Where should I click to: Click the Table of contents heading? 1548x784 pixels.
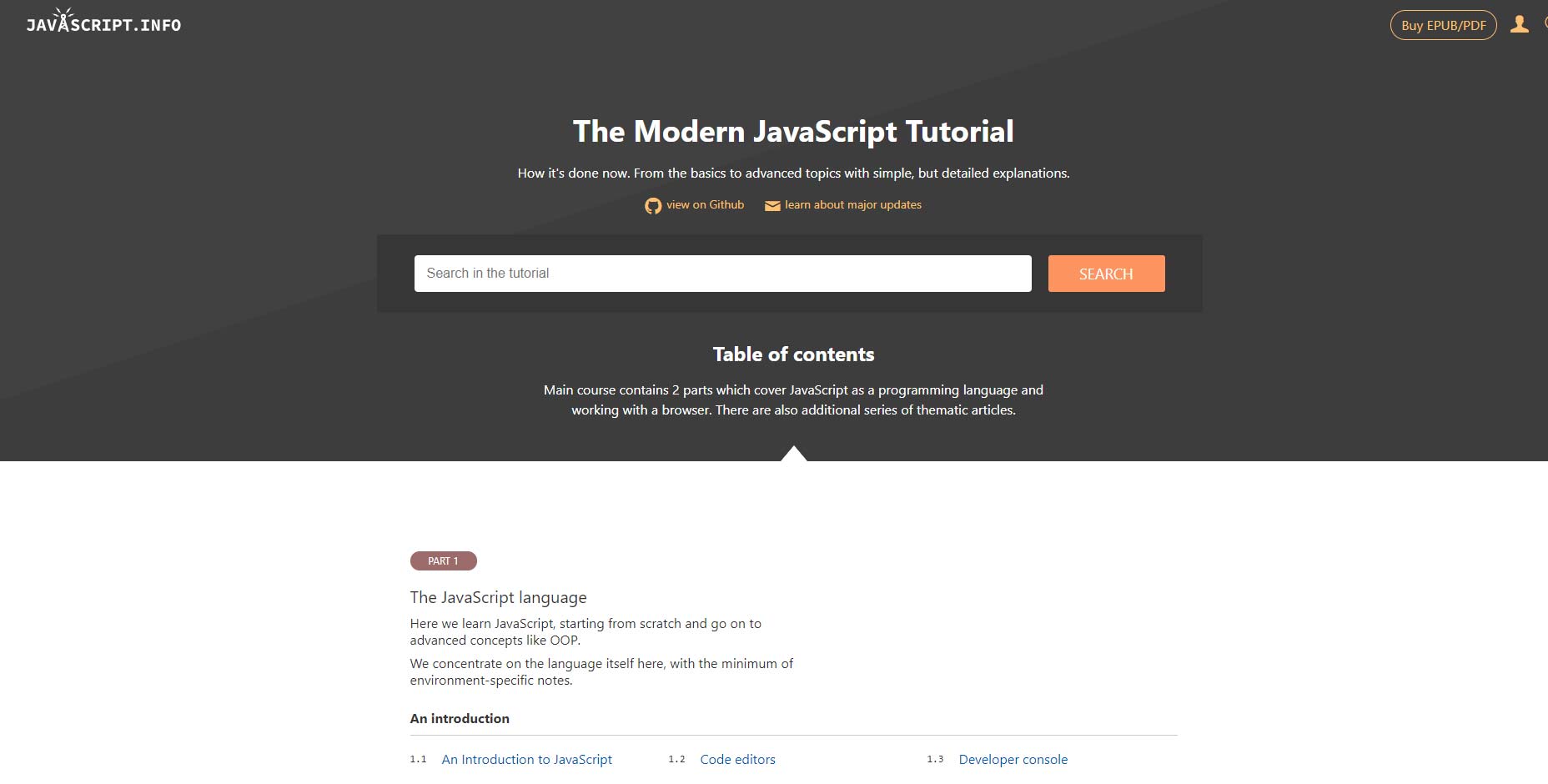pyautogui.click(x=793, y=354)
